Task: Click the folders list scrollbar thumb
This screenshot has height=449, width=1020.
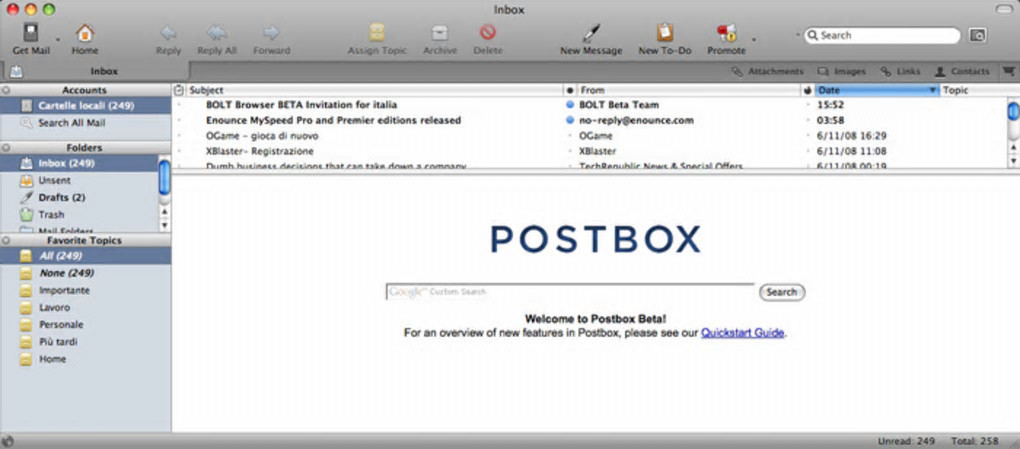Action: pos(165,177)
